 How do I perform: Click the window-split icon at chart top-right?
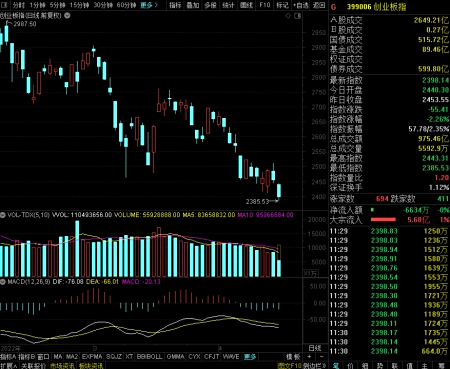tap(298, 16)
